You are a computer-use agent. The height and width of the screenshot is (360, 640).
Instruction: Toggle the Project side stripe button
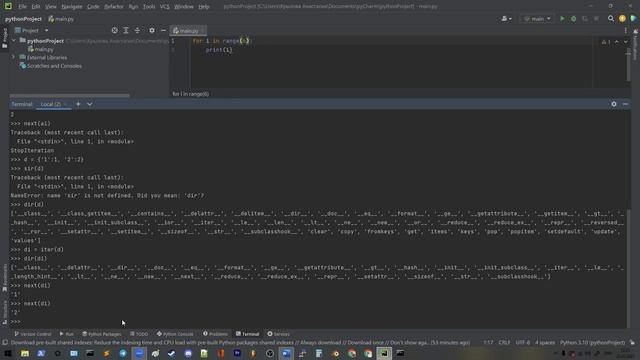(x=4, y=38)
